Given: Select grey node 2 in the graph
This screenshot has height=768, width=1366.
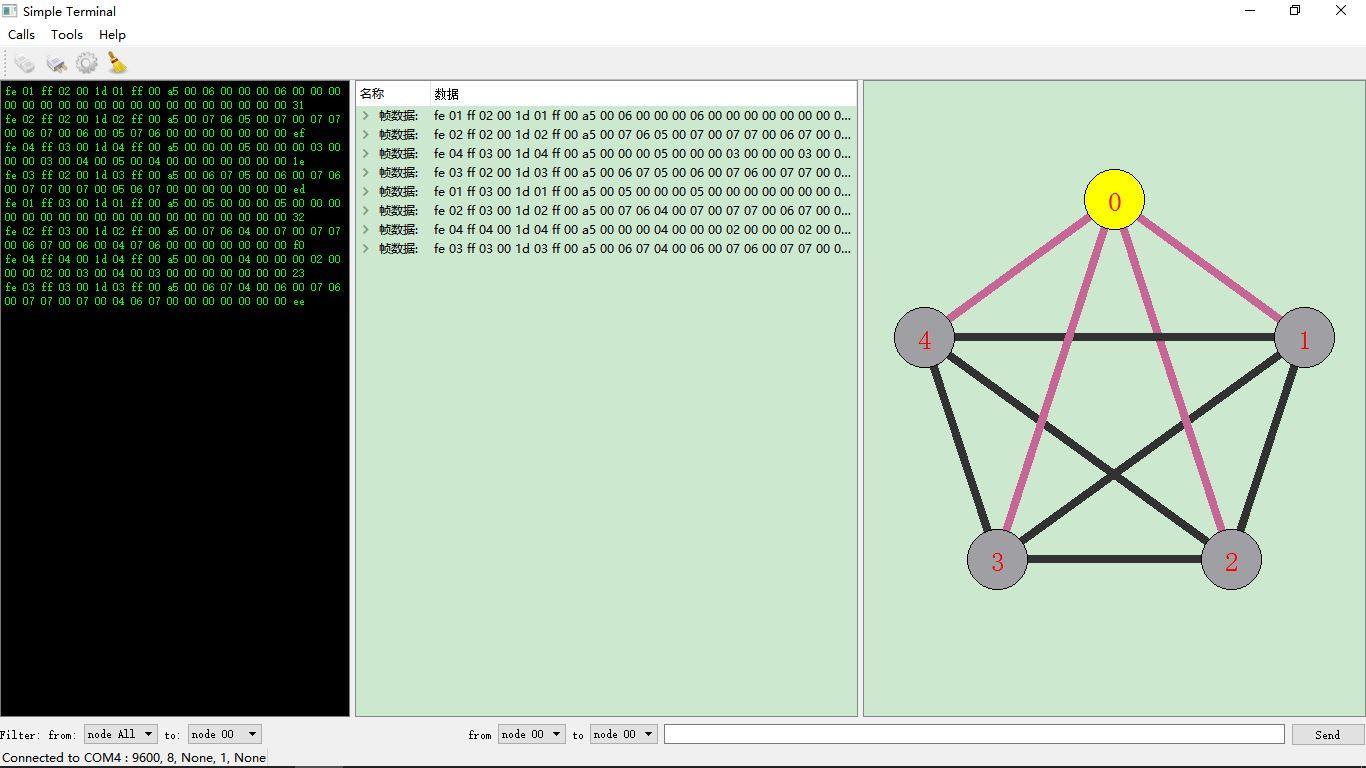Looking at the screenshot, I should click(x=1231, y=560).
